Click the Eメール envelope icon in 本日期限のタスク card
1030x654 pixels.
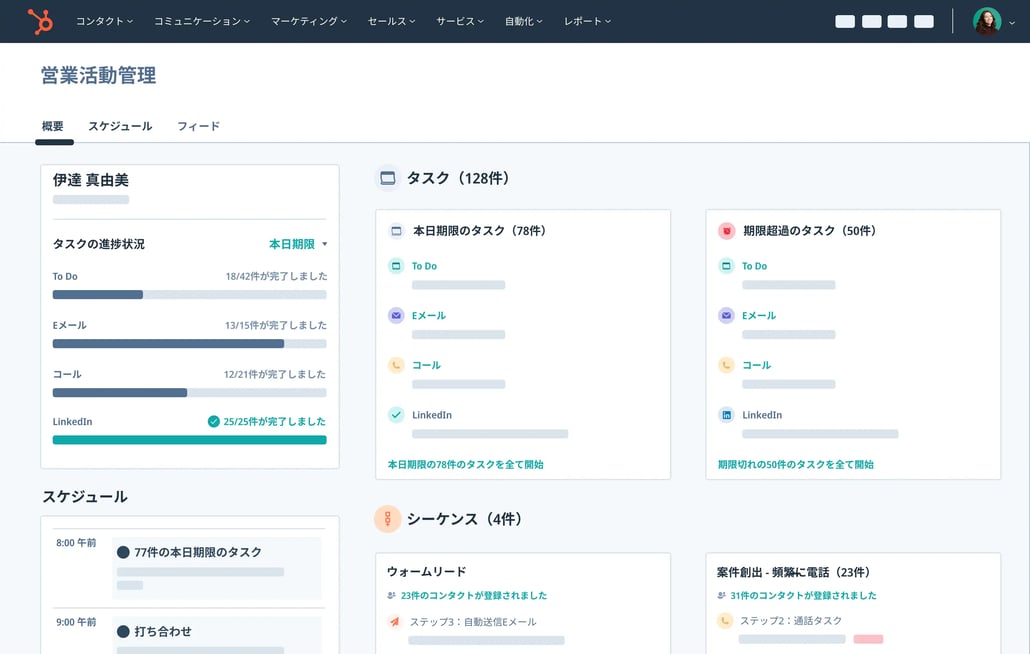point(396,316)
